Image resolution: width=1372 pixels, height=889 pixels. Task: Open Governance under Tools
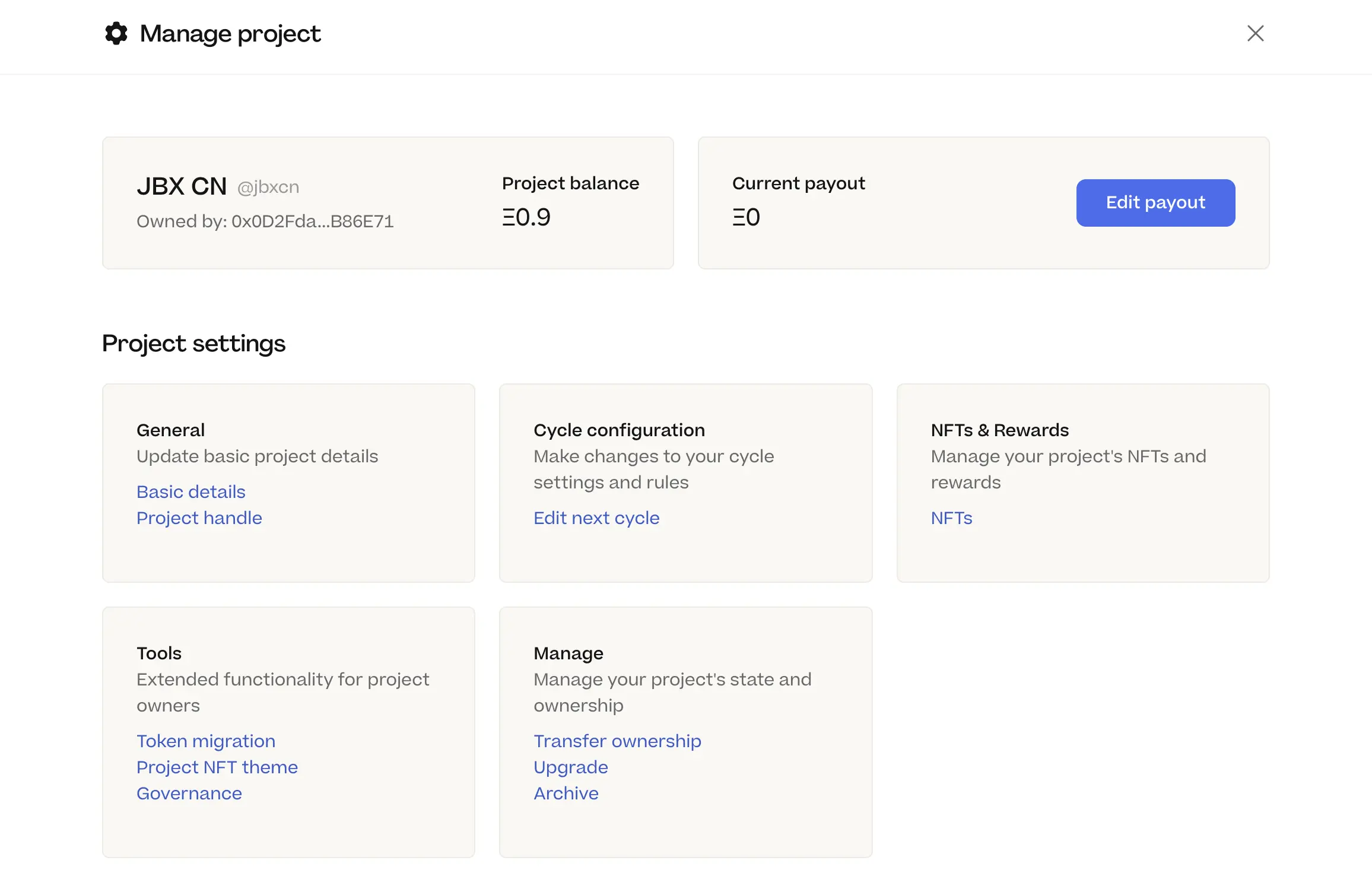point(189,793)
